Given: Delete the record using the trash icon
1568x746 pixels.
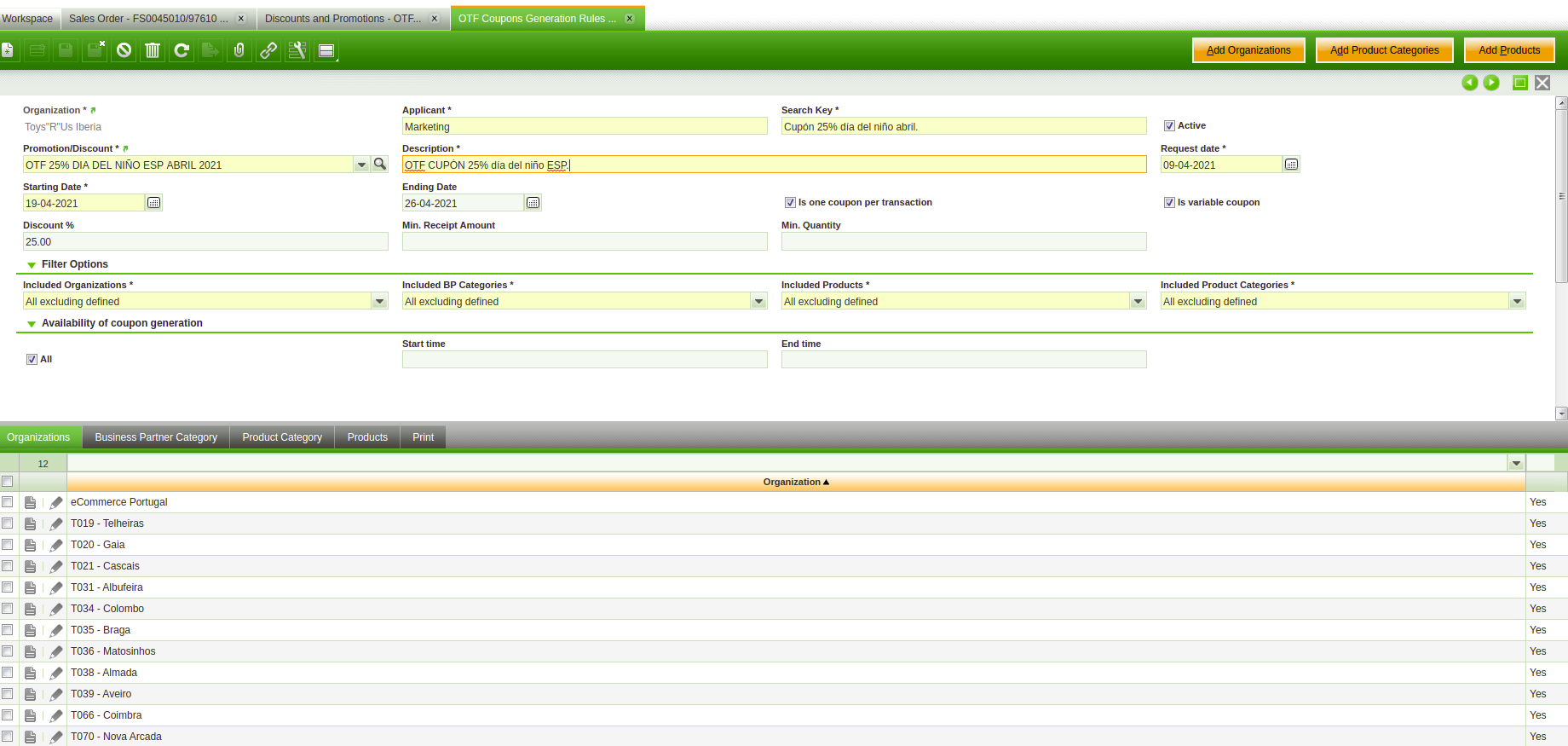Looking at the screenshot, I should click(153, 51).
